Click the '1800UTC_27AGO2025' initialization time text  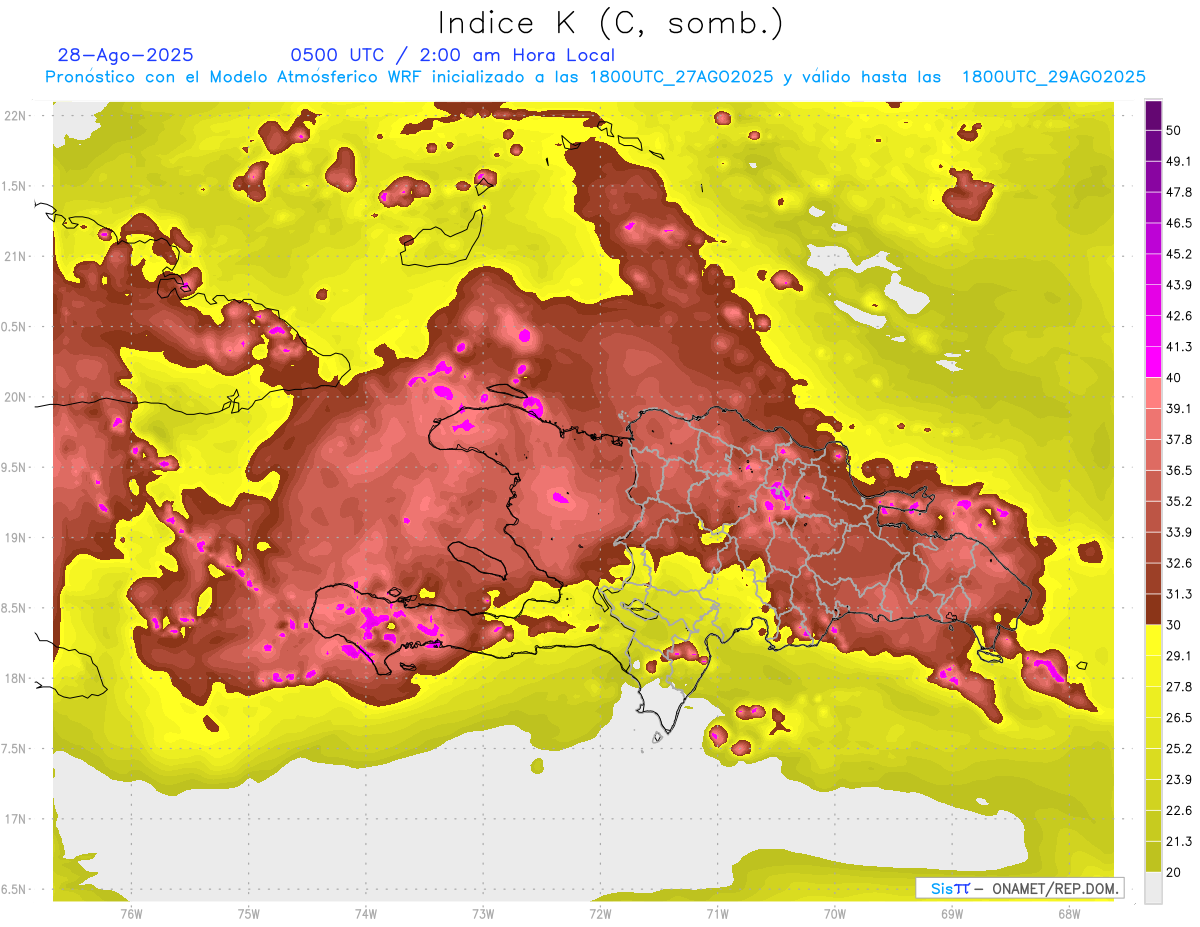pyautogui.click(x=682, y=77)
